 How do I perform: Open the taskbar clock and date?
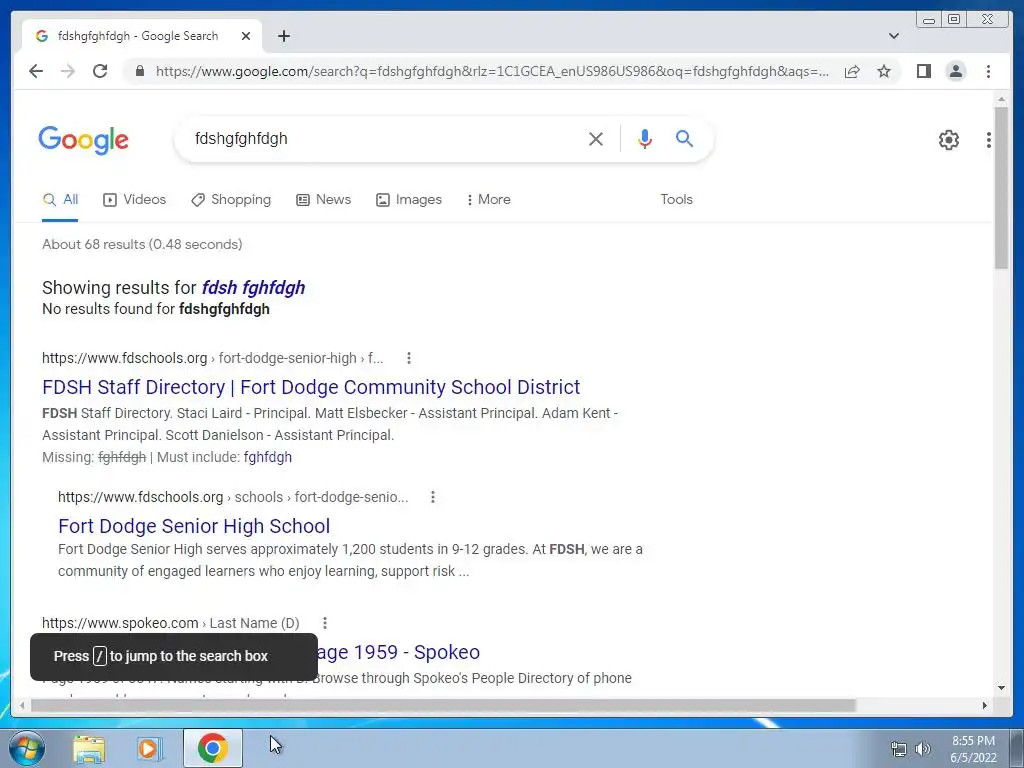(x=974, y=749)
